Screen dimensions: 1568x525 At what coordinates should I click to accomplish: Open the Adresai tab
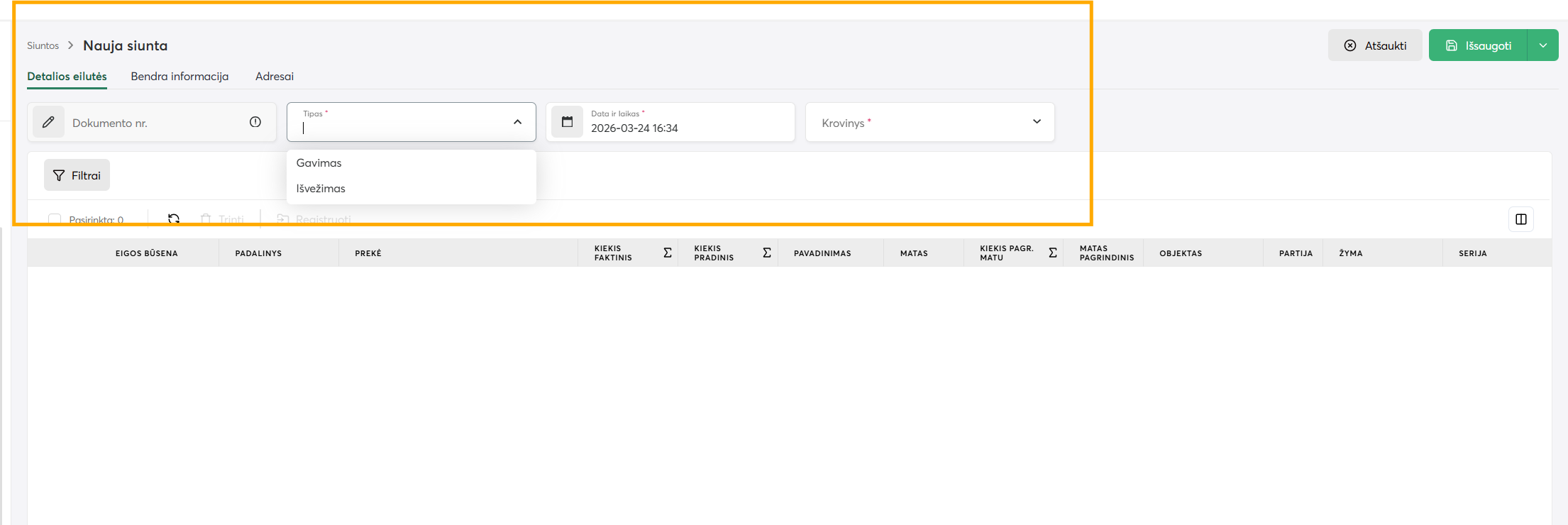[x=275, y=77]
